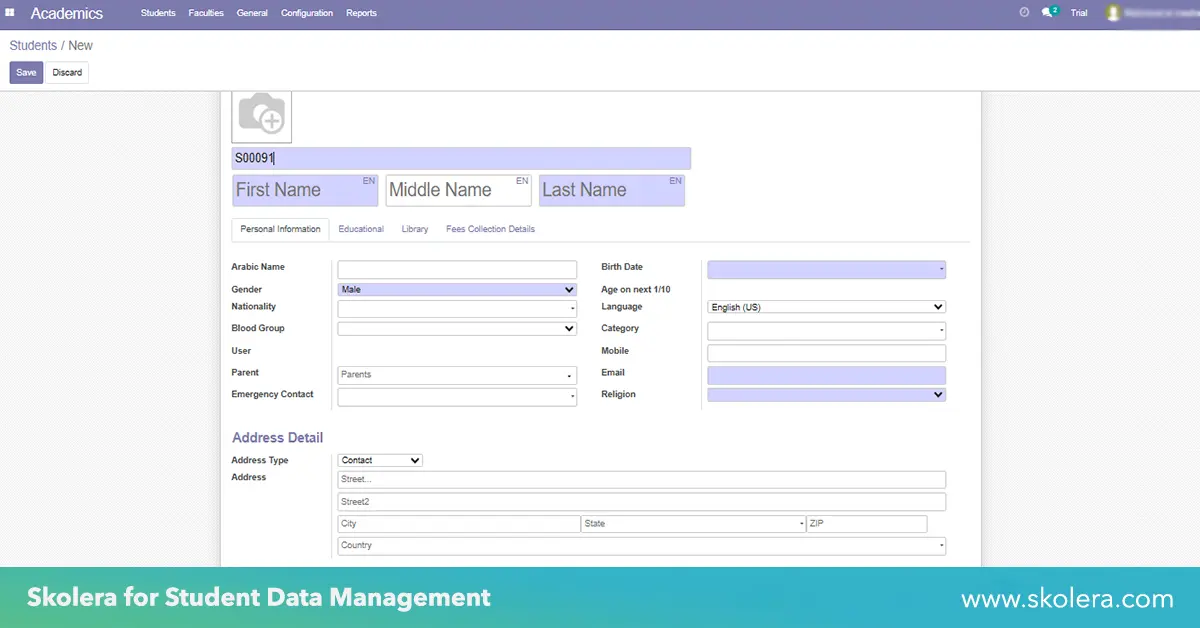Focus the First Name field
Screen dimensions: 1200x628
[x=305, y=190]
